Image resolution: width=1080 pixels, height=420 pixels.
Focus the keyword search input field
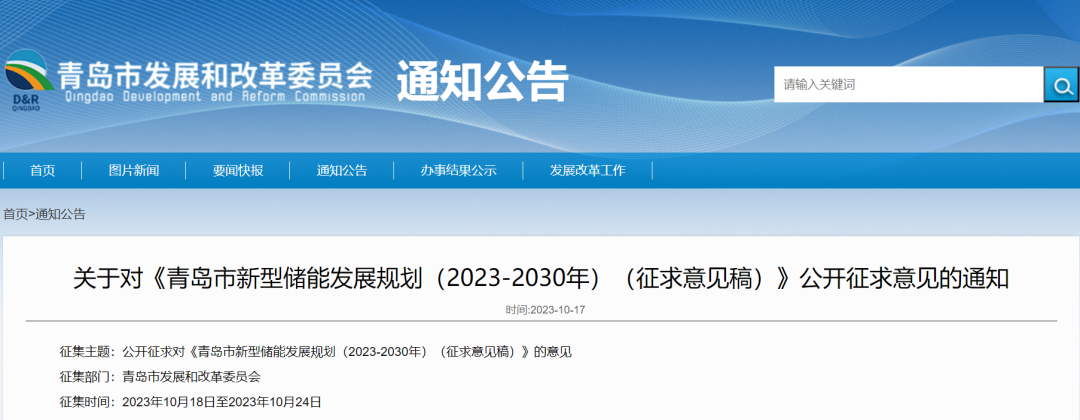coord(908,85)
